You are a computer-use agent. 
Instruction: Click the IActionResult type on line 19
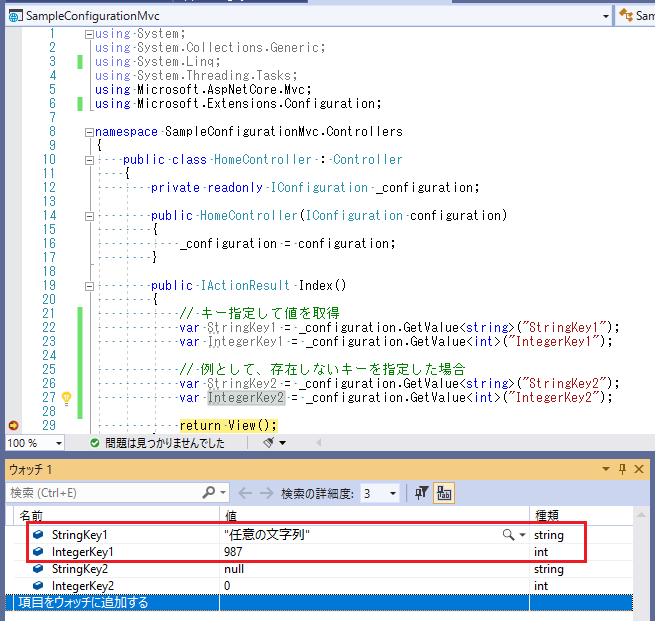pyautogui.click(x=245, y=286)
